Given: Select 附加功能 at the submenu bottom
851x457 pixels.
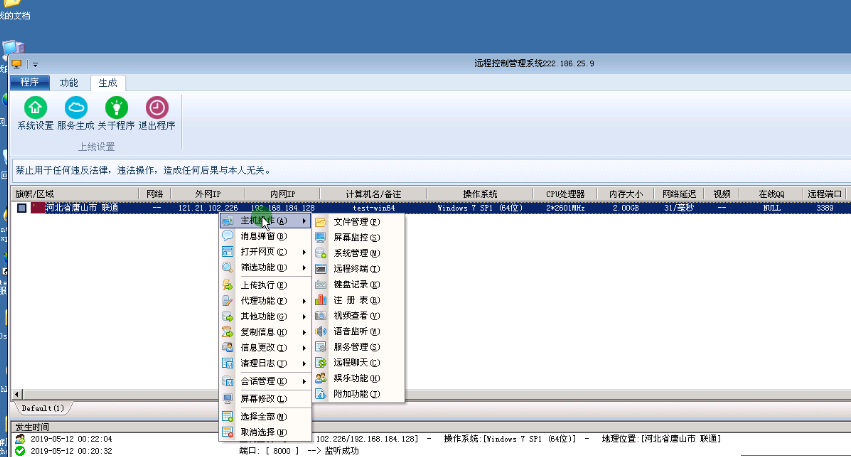Looking at the screenshot, I should 357,394.
